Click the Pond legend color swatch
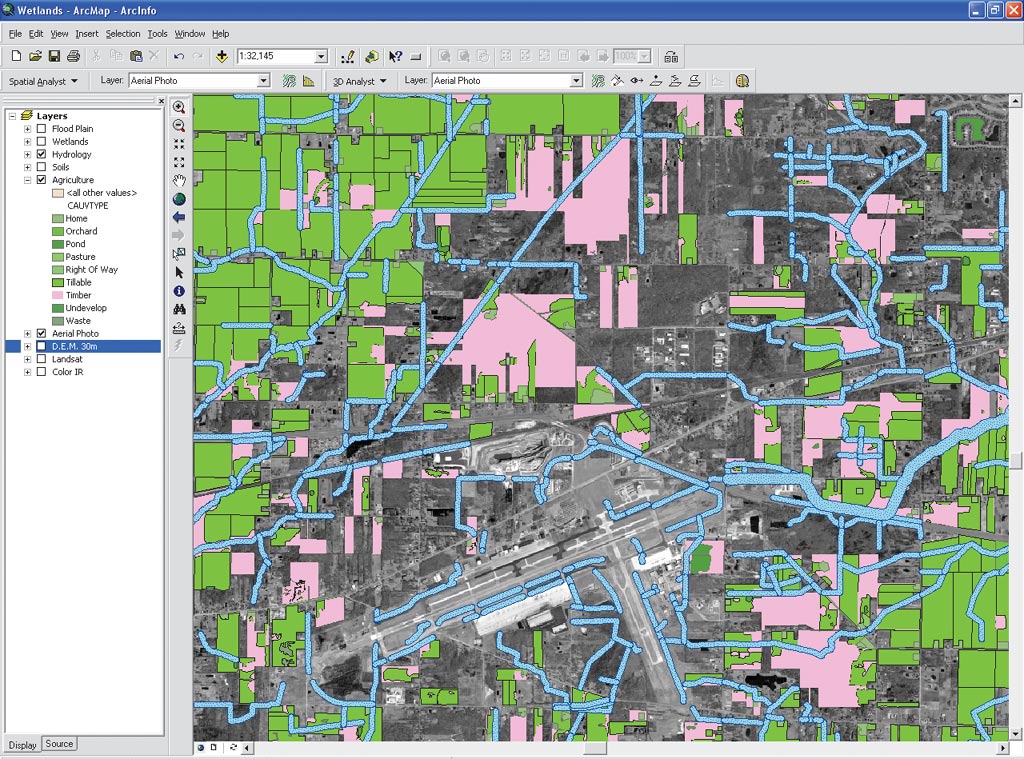The image size is (1024, 759). [x=57, y=244]
